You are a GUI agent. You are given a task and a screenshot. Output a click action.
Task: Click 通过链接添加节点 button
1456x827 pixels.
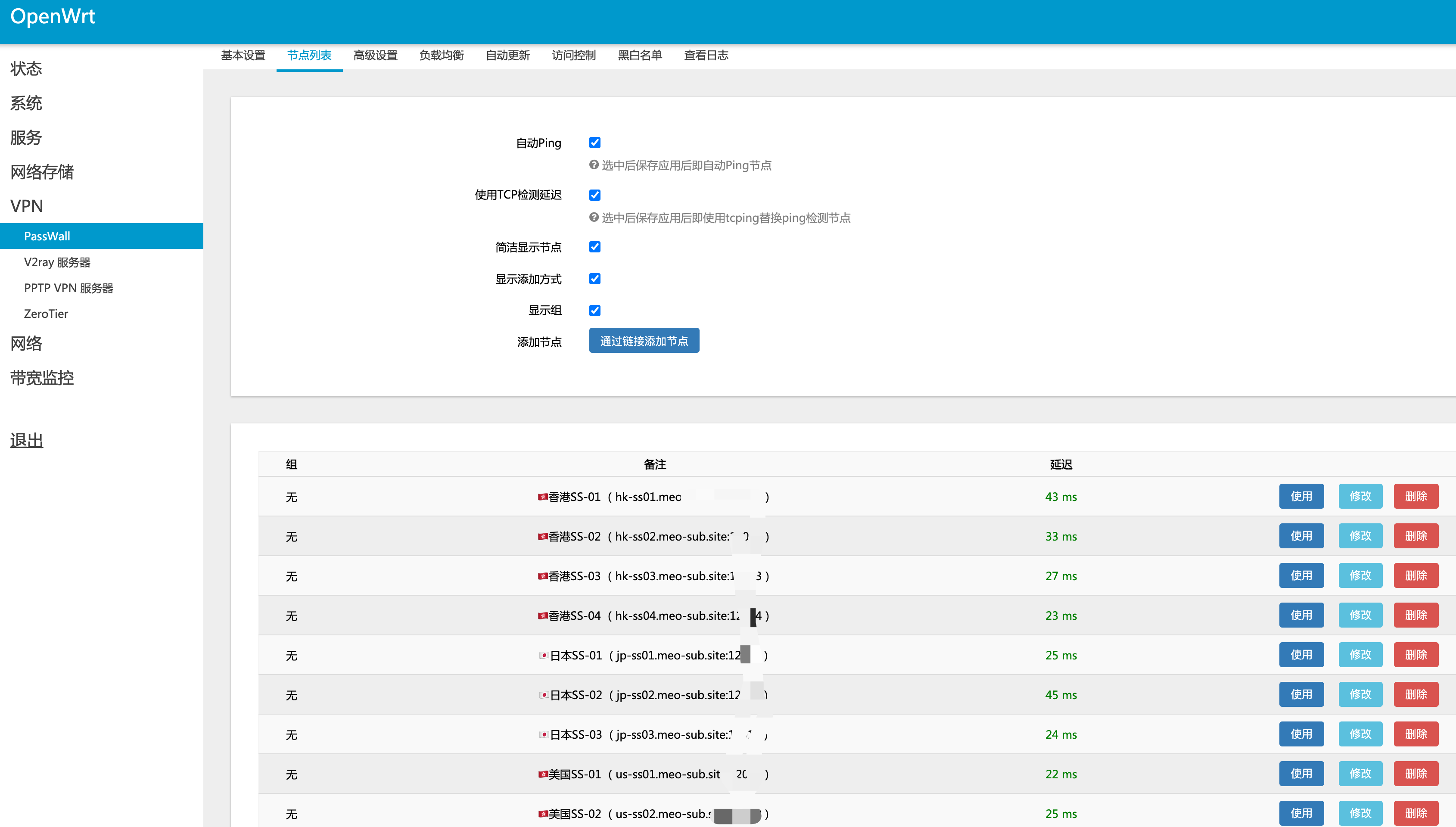[x=644, y=341]
